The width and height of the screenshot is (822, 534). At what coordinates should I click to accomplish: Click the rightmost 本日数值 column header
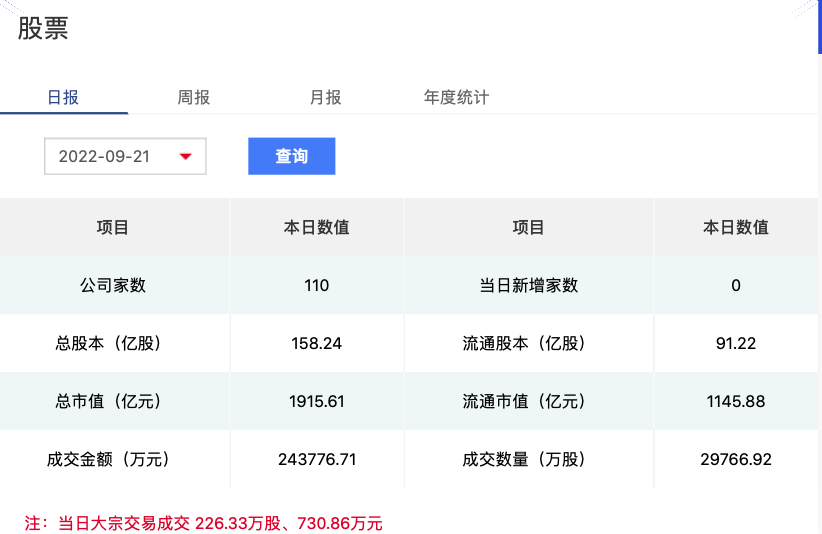click(x=736, y=227)
